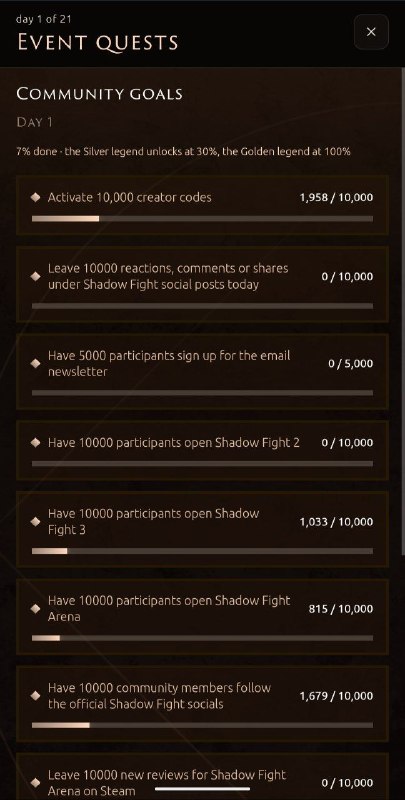Open the Activate 10,000 creator codes quest
Screen dimensions: 405x800
[202, 205]
